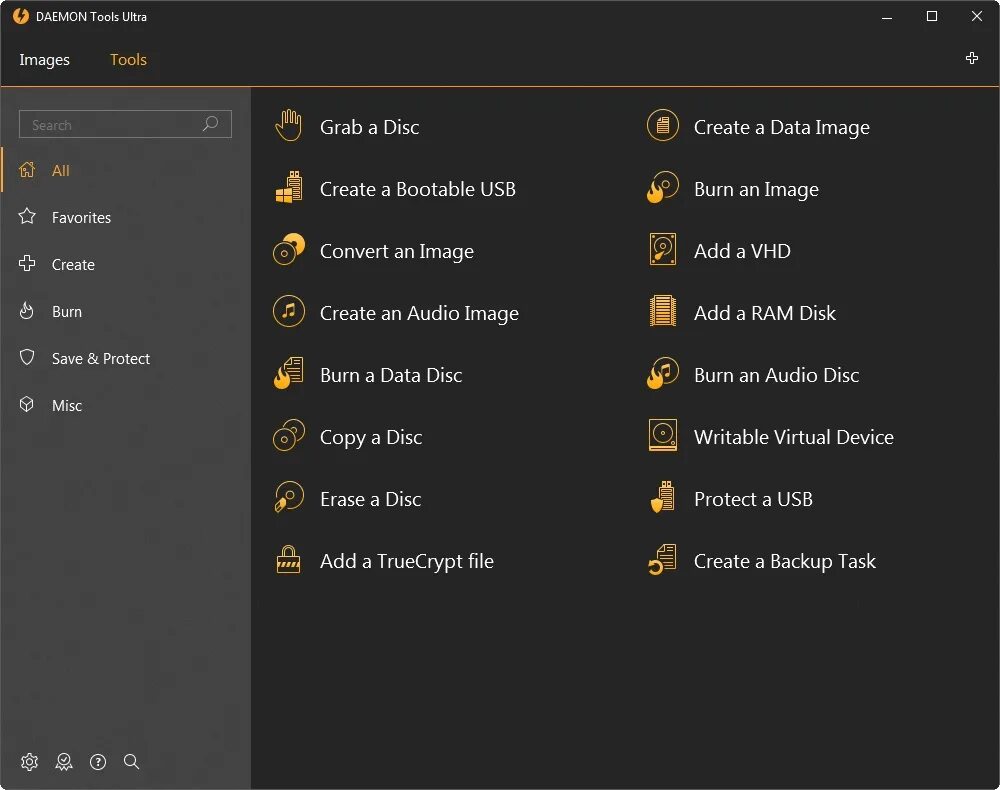Open the Grab a Disc text link
Screen dimensions: 1000x790
pos(370,127)
